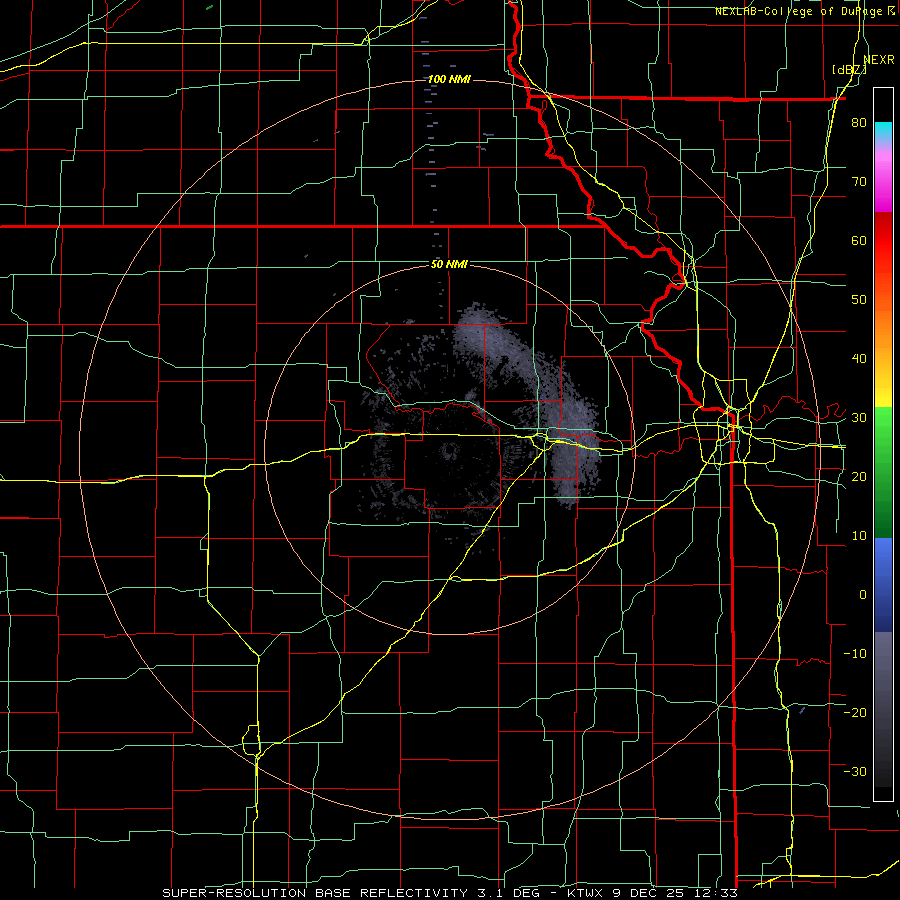Click the 20 value on dBZ scale

pyautogui.click(x=859, y=477)
